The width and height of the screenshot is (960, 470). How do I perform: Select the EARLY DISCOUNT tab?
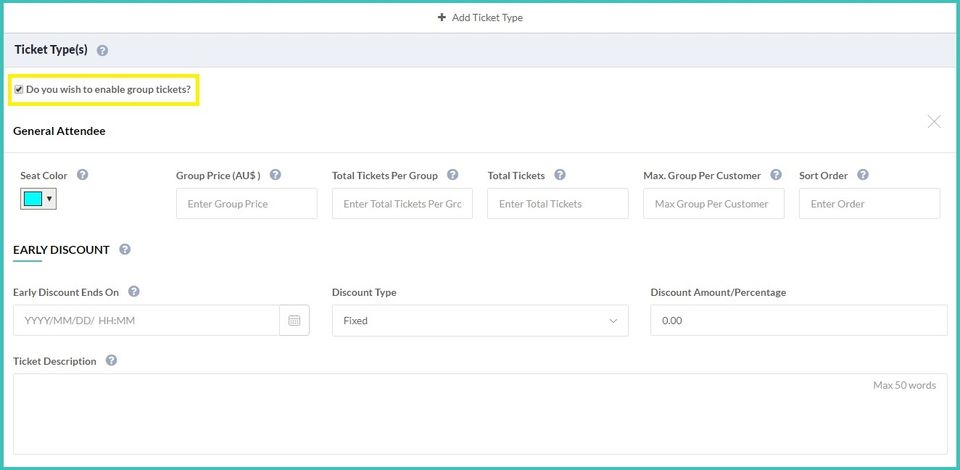tap(61, 250)
